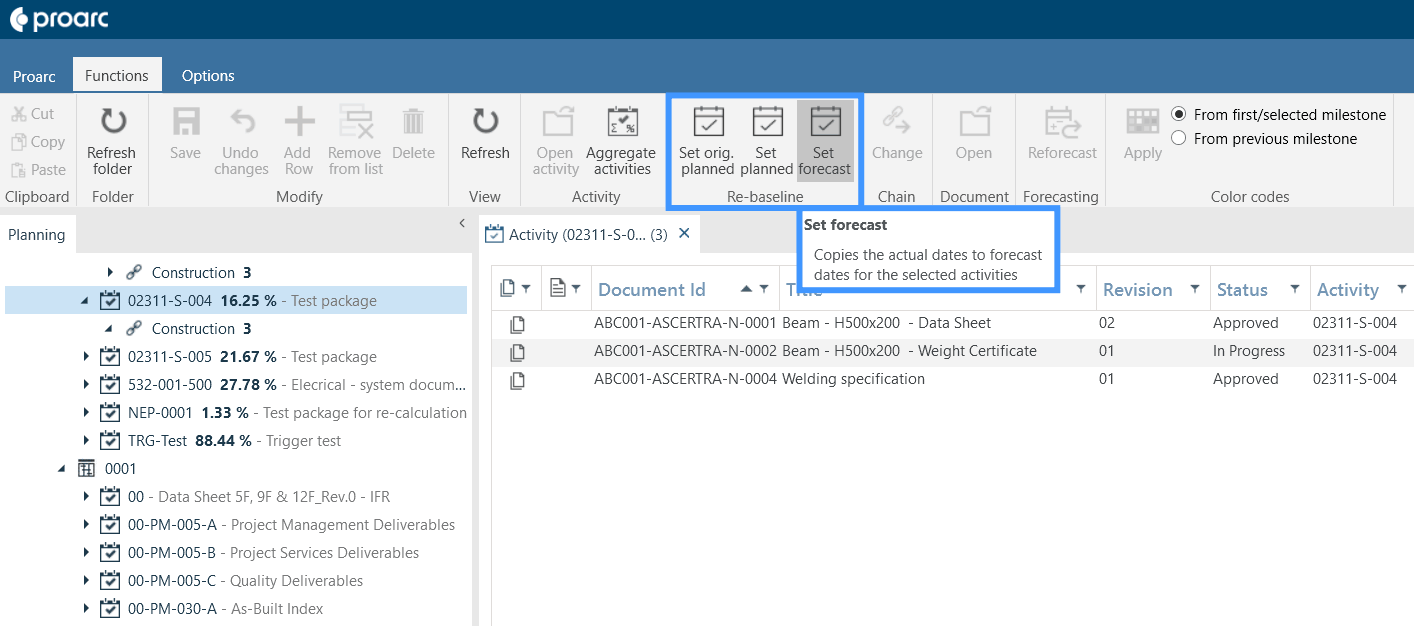Click Apply color codes icon

coord(1142,121)
